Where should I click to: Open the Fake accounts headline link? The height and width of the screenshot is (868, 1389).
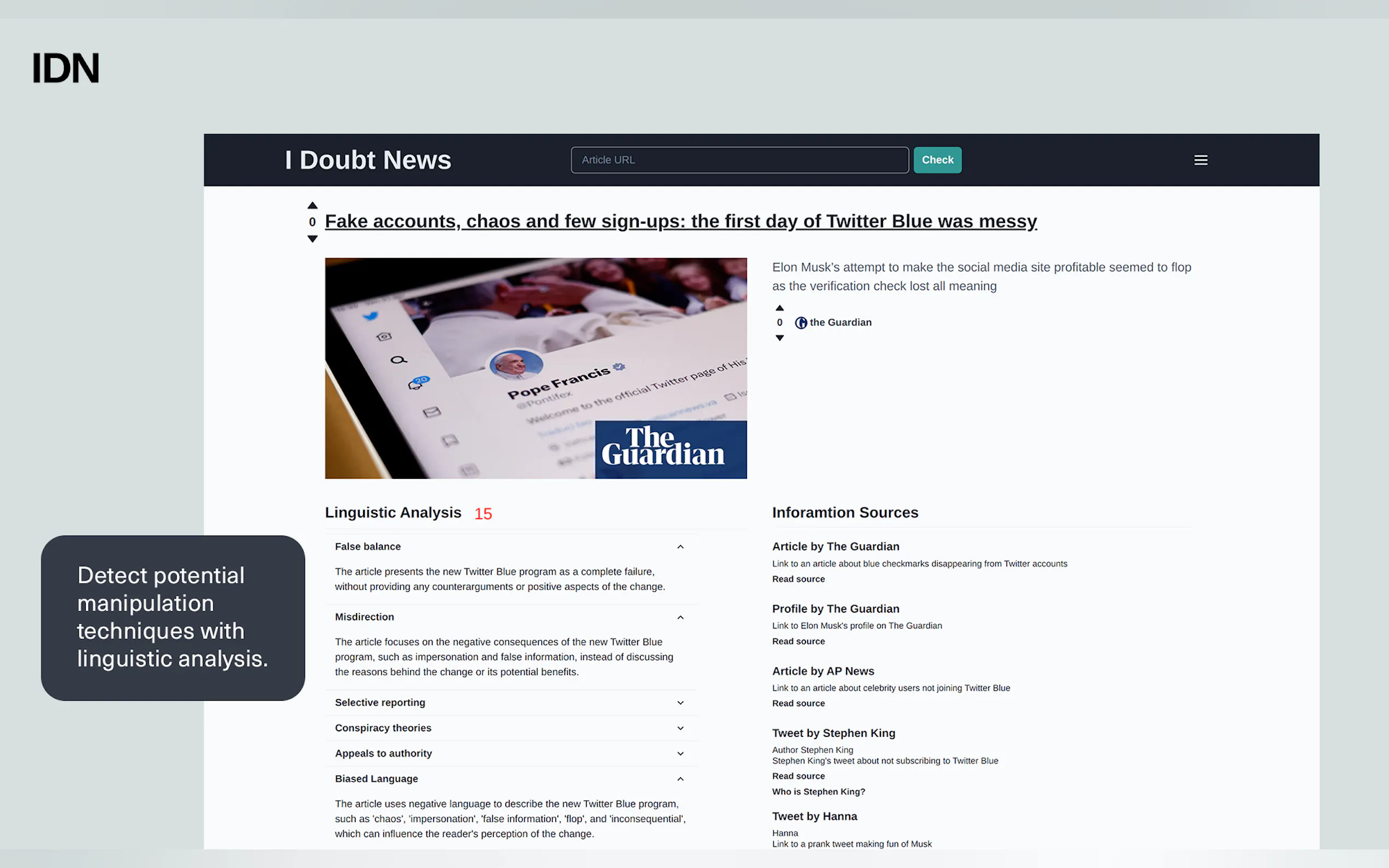(x=680, y=221)
